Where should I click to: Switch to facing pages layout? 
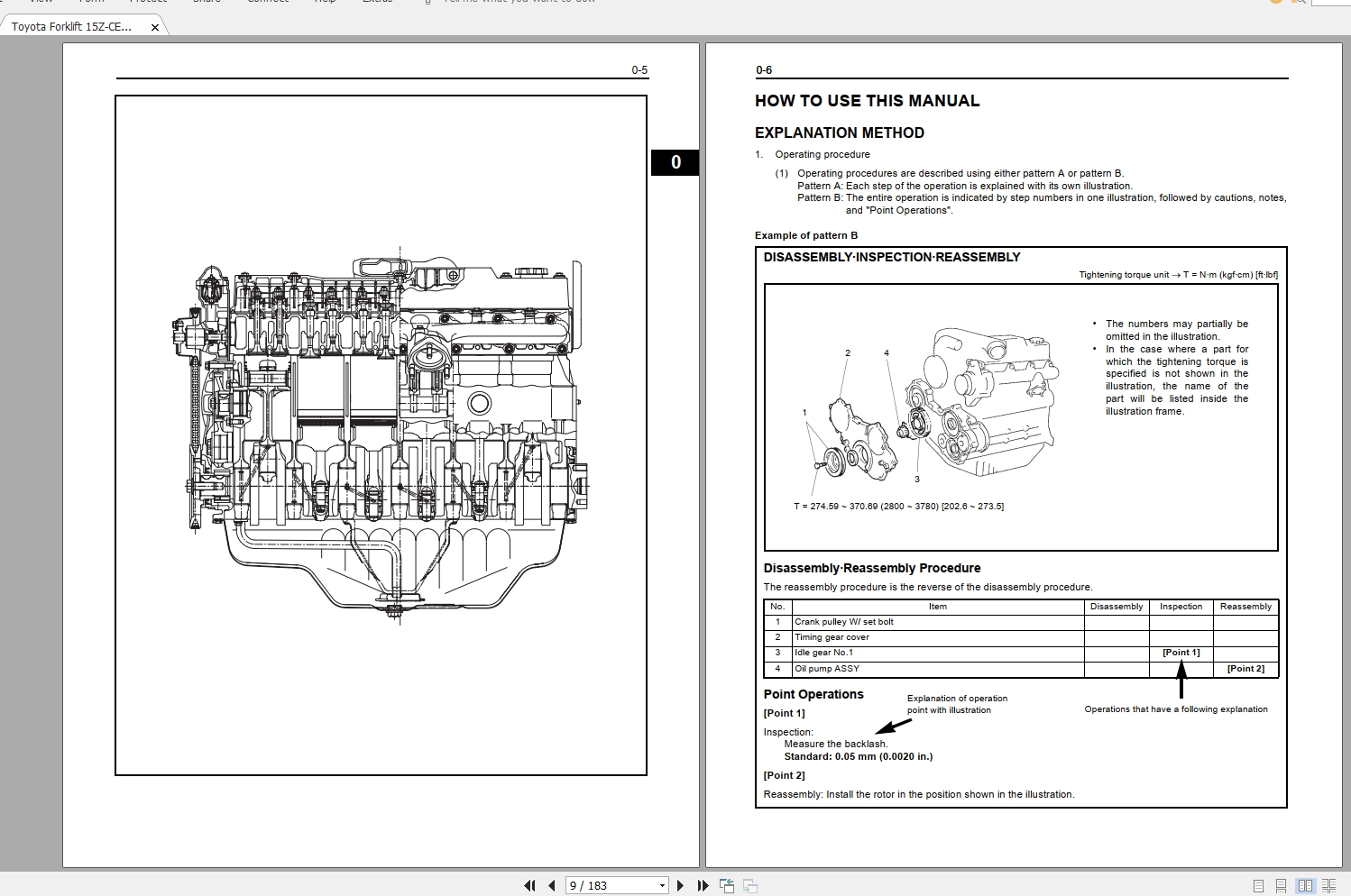point(1306,885)
